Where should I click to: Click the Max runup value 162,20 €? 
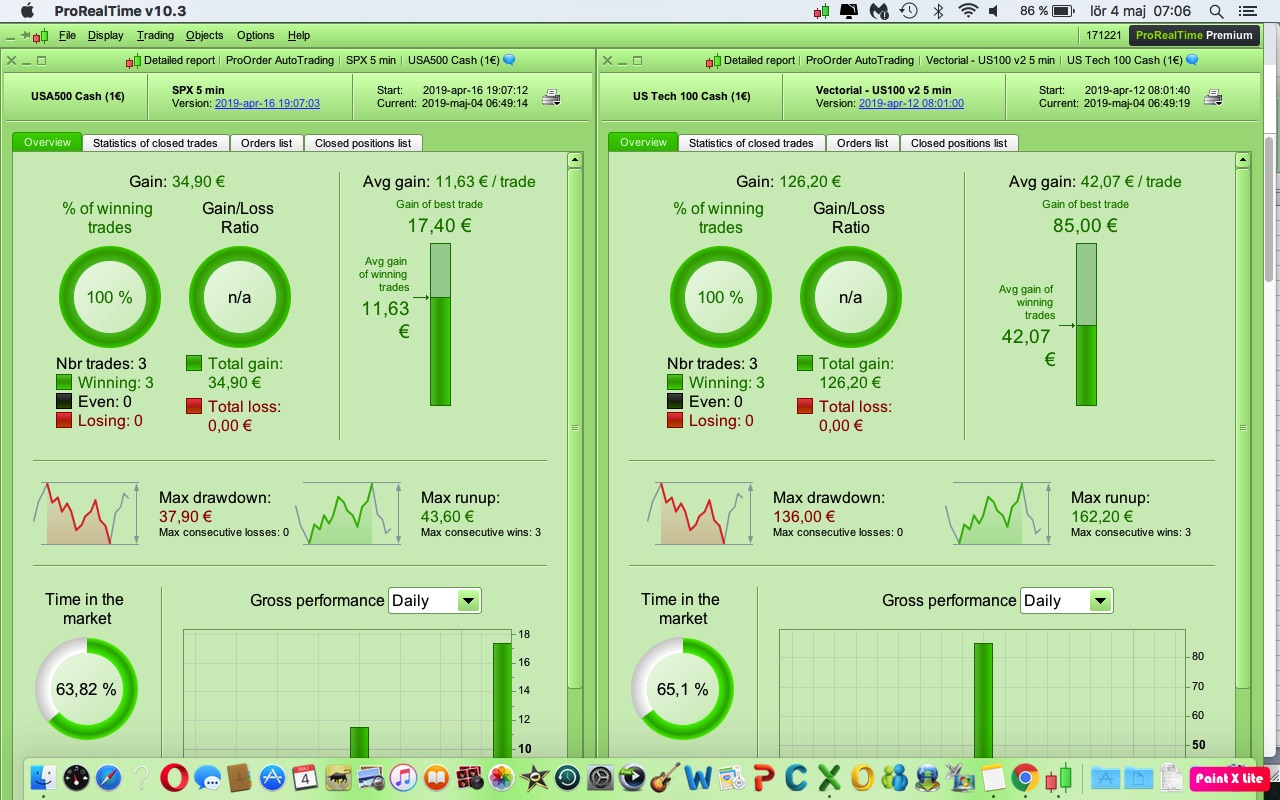click(x=1102, y=517)
